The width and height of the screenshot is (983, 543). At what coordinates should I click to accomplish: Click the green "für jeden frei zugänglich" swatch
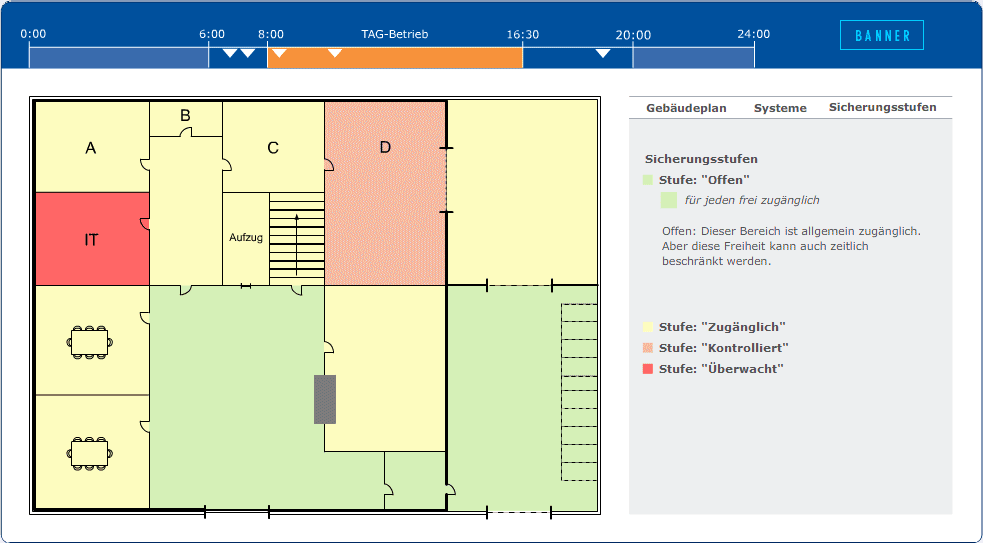point(669,200)
